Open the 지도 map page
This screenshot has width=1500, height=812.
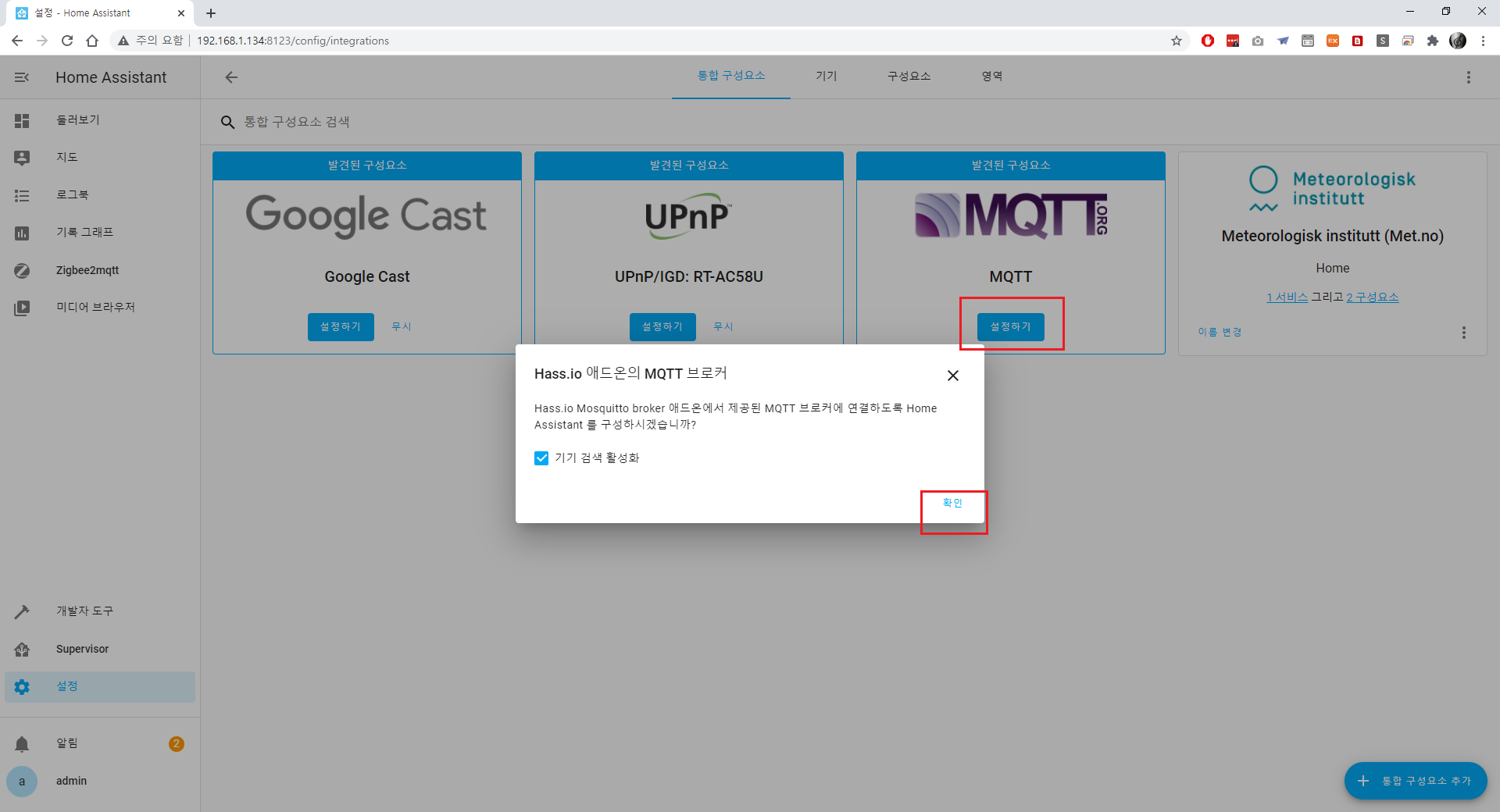click(100, 158)
